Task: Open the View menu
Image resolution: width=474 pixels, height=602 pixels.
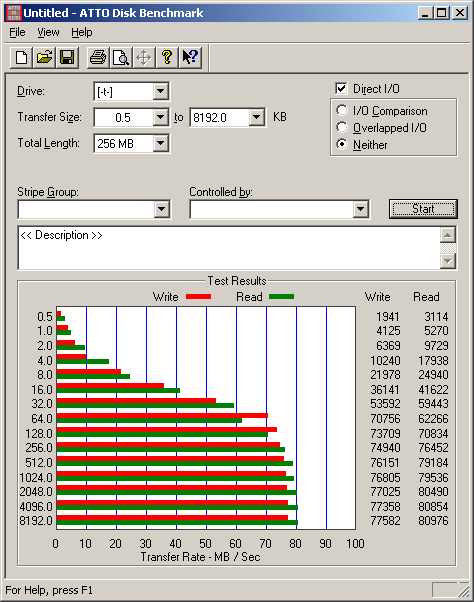Action: click(48, 32)
